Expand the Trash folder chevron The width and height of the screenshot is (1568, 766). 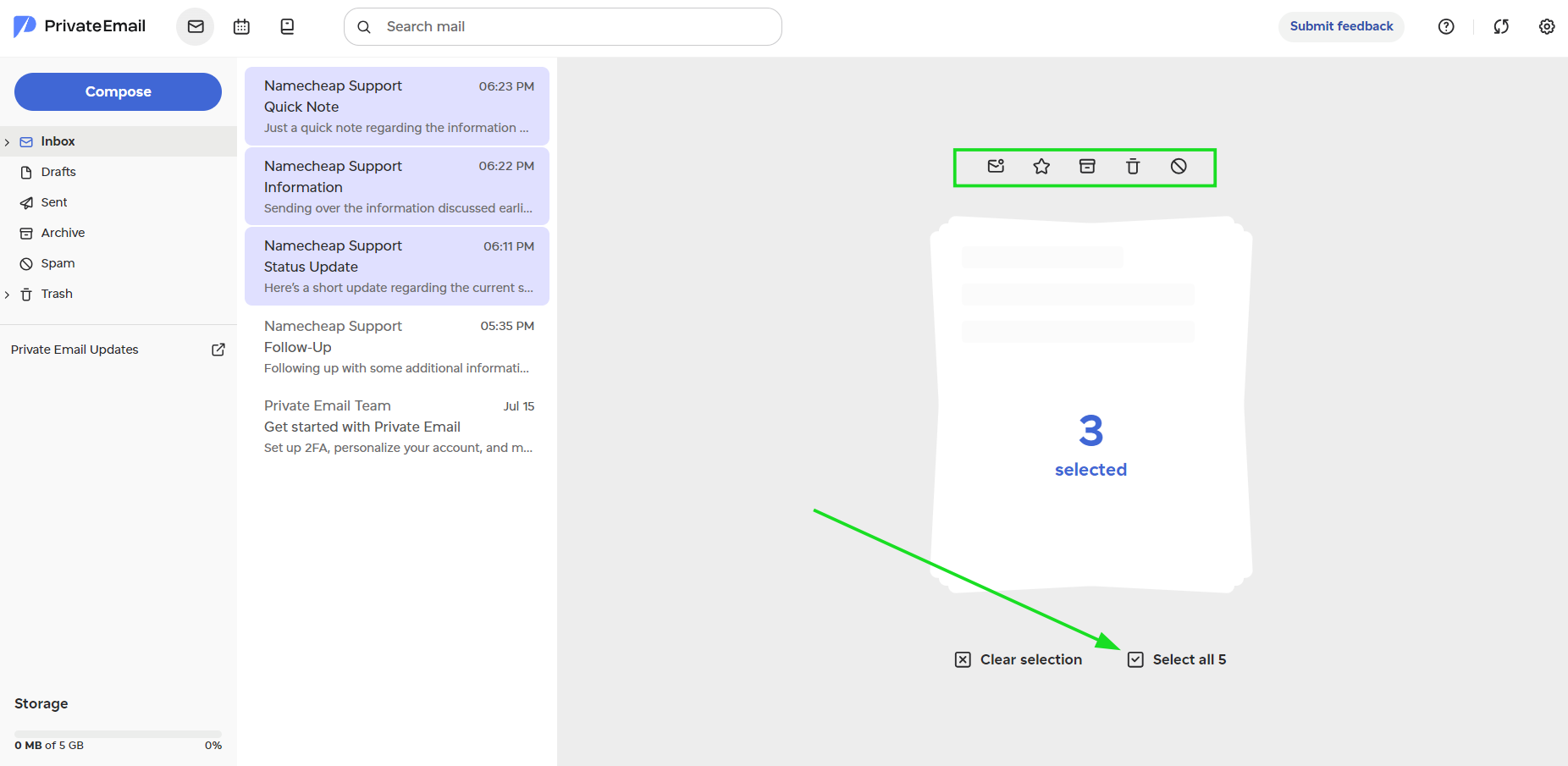7,295
